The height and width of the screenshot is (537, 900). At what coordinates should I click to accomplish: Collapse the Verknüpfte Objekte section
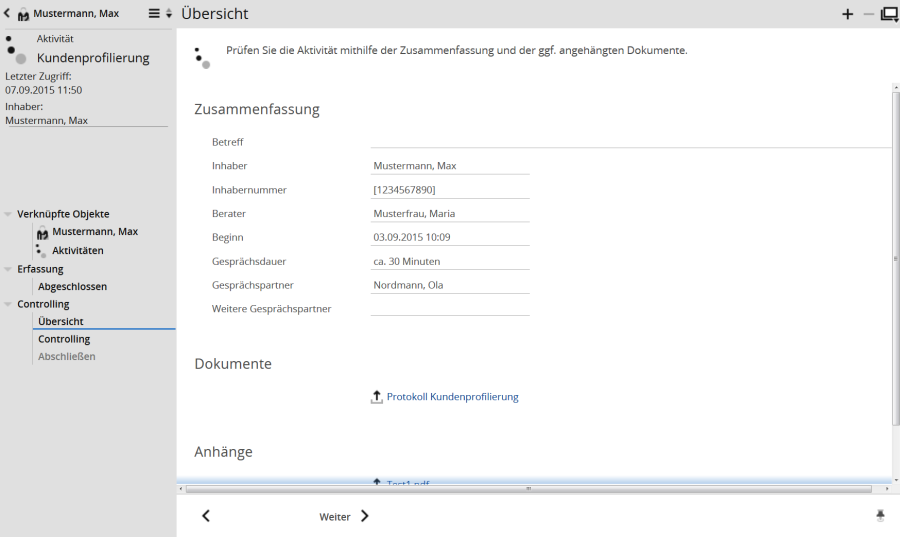tap(9, 214)
